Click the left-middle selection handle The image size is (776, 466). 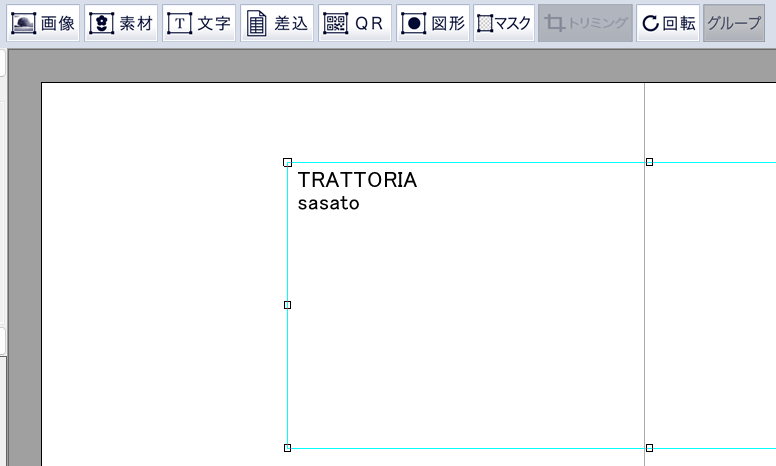(x=288, y=305)
